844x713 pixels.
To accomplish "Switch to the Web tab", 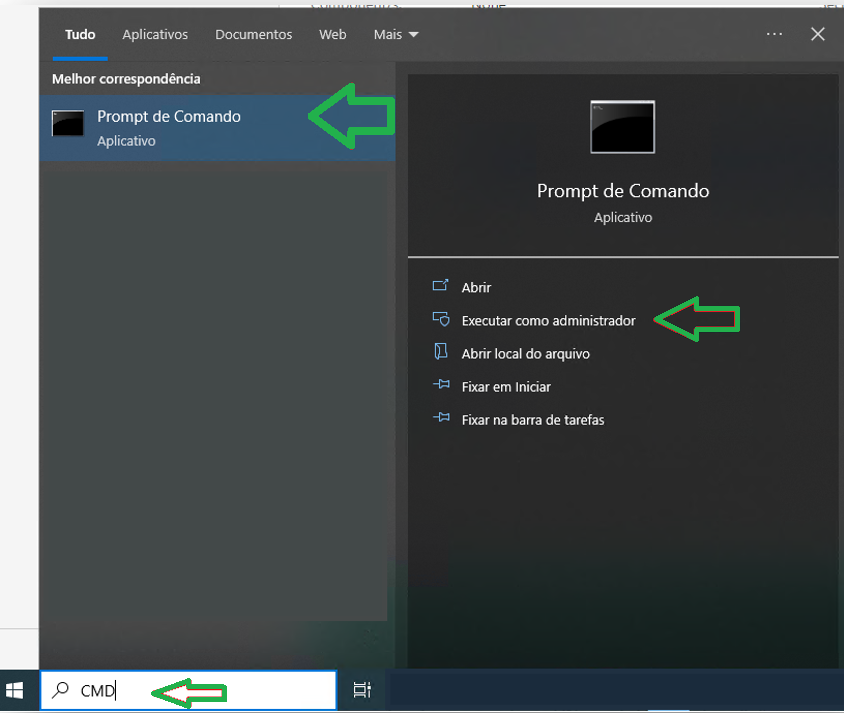I will [333, 34].
